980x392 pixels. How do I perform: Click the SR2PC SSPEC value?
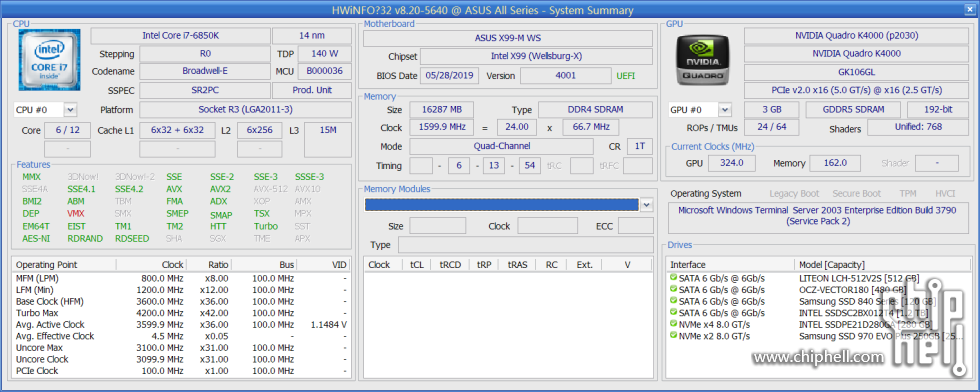click(204, 90)
